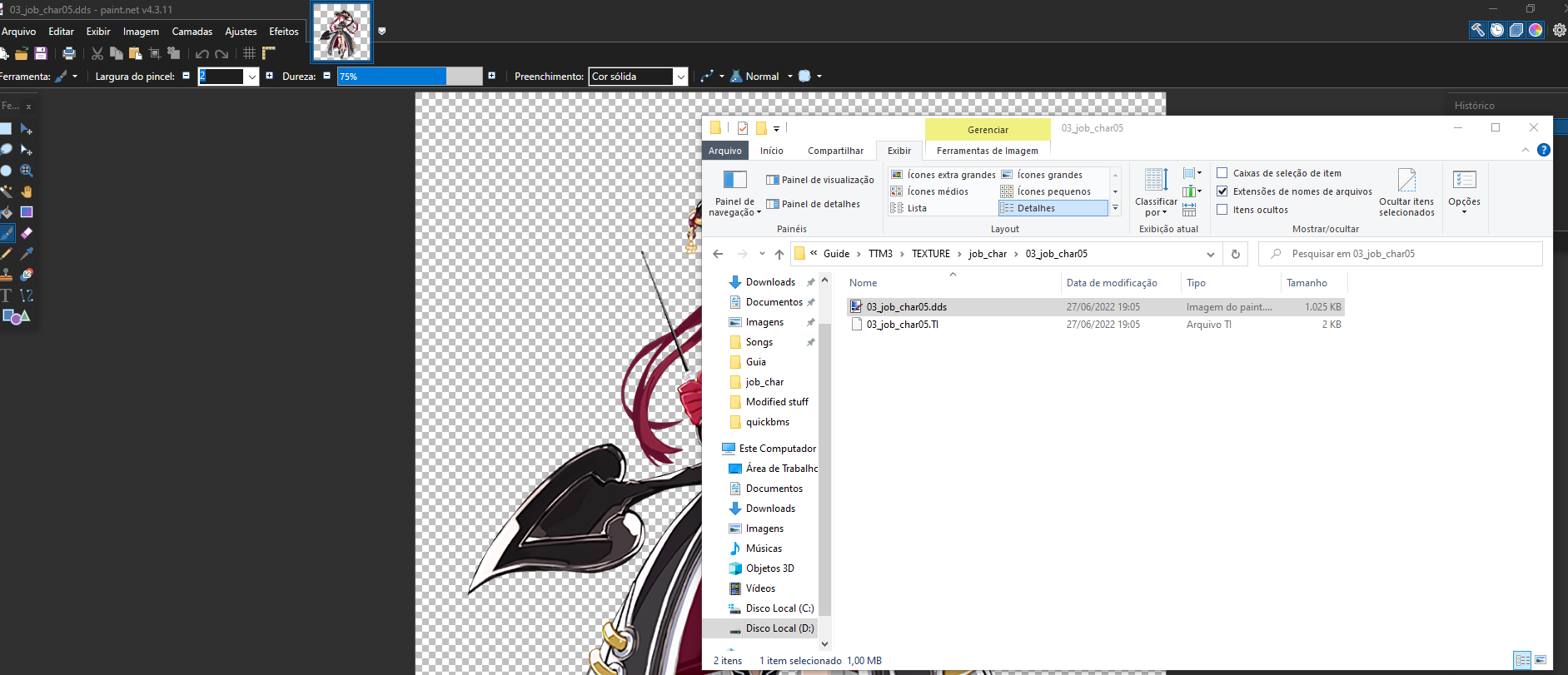Enable Caixas de seleção de item checkbox
The height and width of the screenshot is (675, 1568).
coord(1222,173)
